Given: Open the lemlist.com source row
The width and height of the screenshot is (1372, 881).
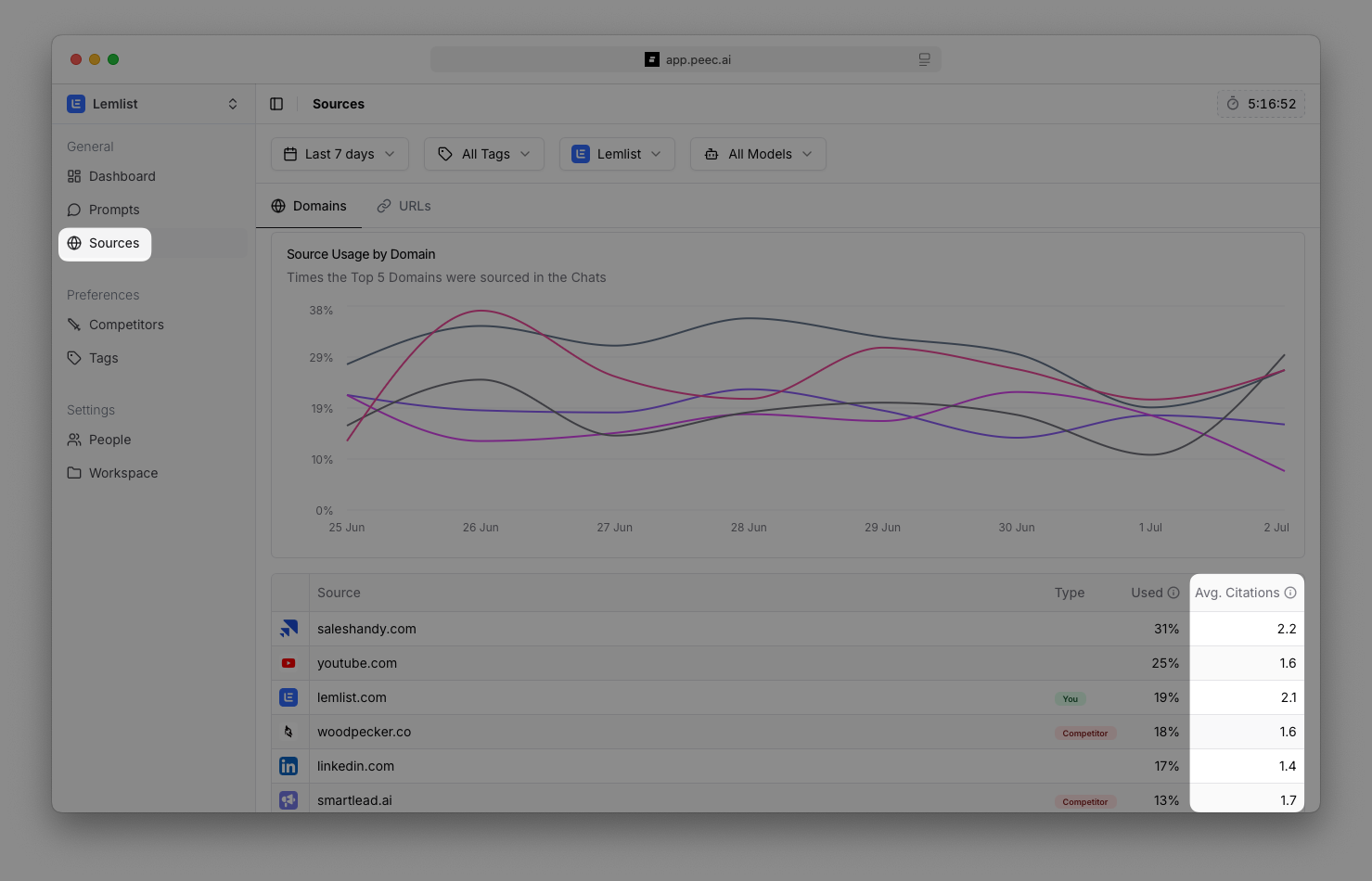Looking at the screenshot, I should click(x=352, y=697).
